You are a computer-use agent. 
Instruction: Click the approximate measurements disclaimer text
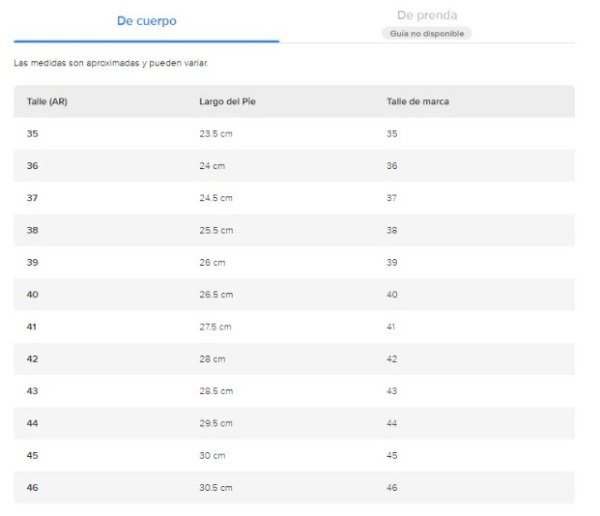[111, 63]
